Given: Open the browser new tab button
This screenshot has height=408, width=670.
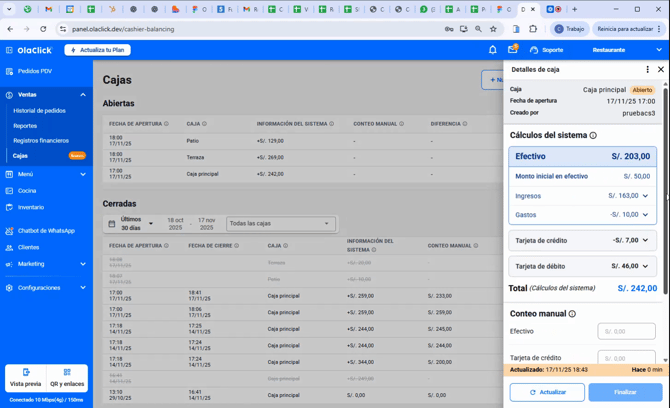Looking at the screenshot, I should pyautogui.click(x=575, y=9).
